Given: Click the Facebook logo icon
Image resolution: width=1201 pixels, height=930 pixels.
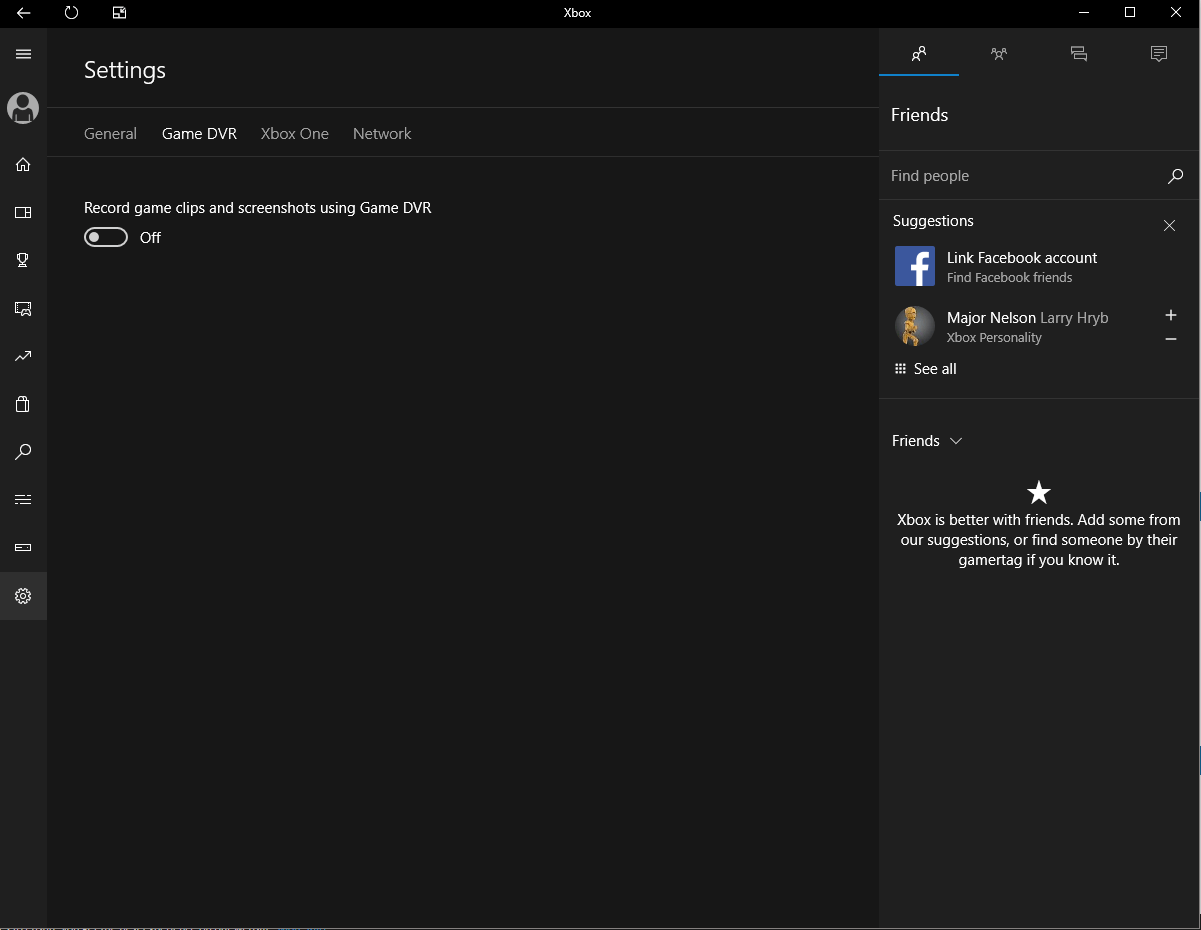Looking at the screenshot, I should click(915, 267).
